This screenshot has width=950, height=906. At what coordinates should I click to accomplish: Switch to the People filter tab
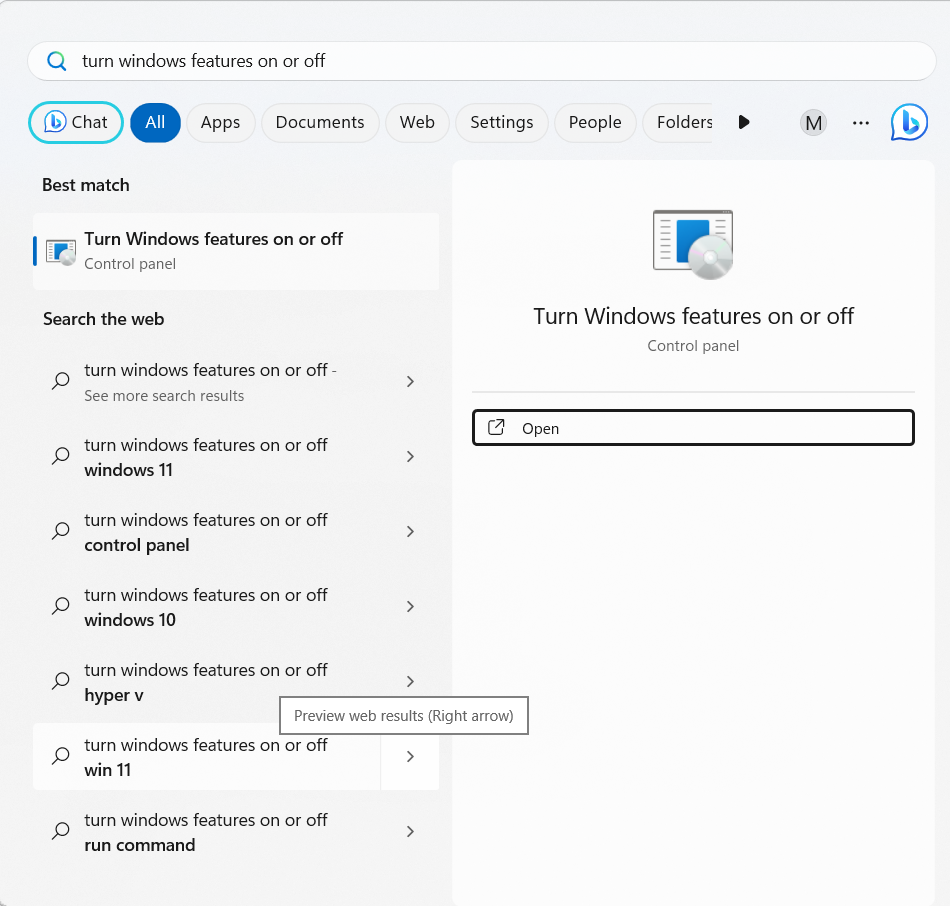(595, 122)
